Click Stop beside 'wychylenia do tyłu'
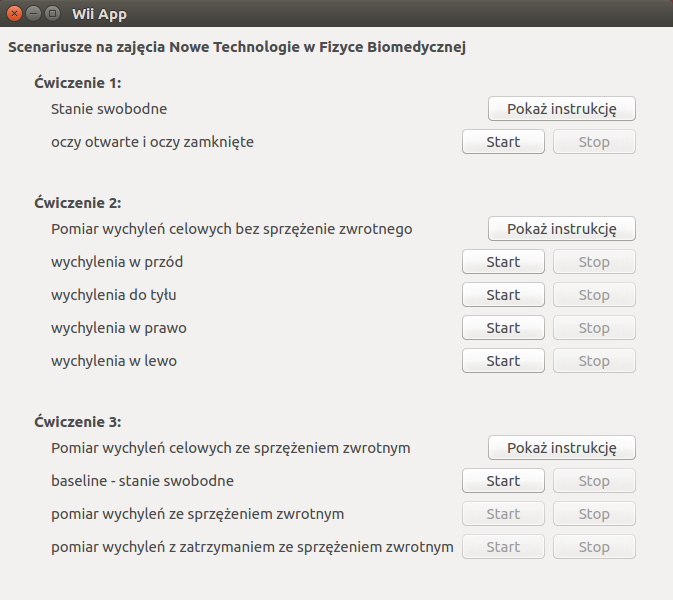Viewport: 673px width, 600px height. click(594, 294)
